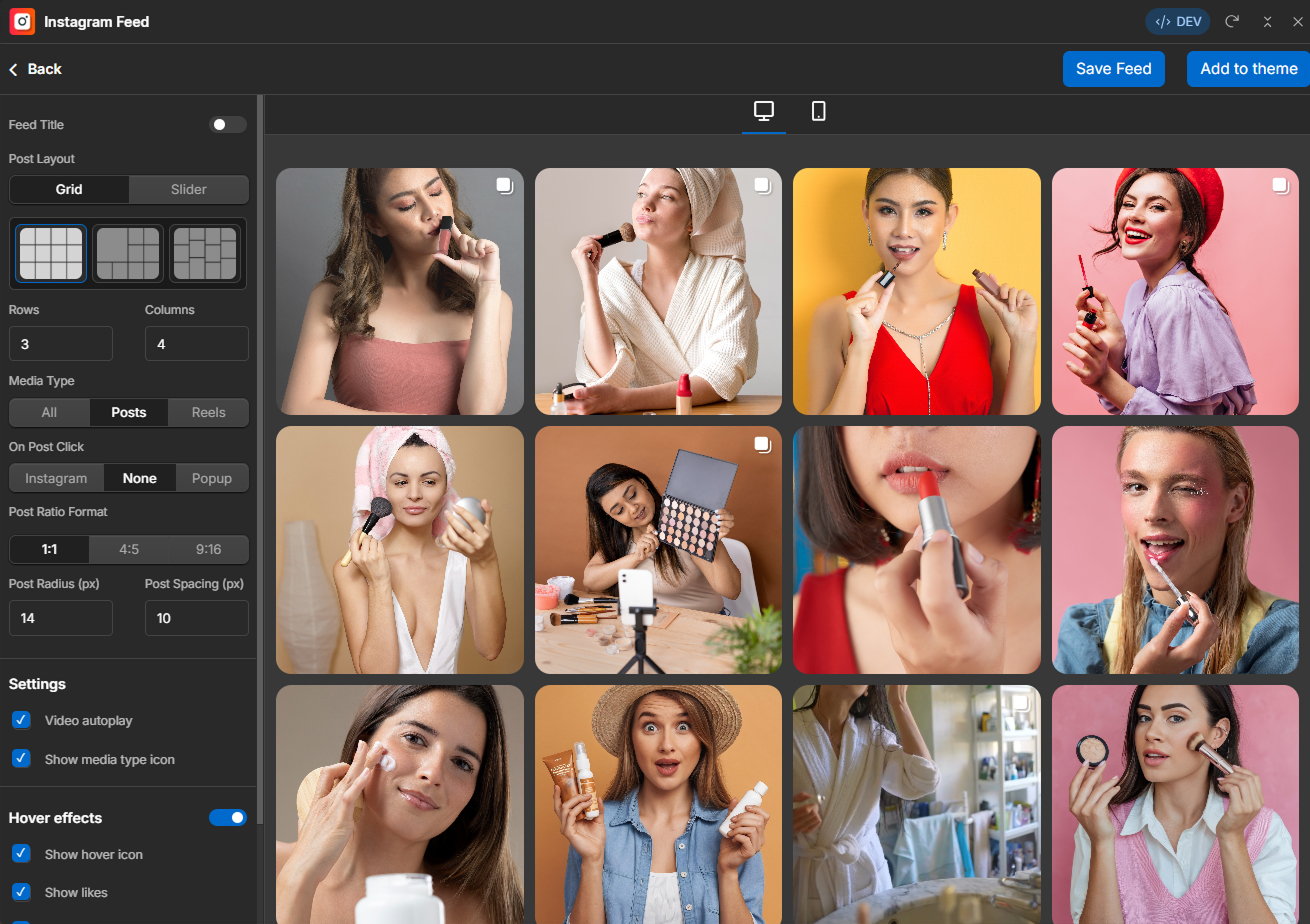Click the Add to theme button
Image resolution: width=1310 pixels, height=924 pixels.
tap(1248, 69)
